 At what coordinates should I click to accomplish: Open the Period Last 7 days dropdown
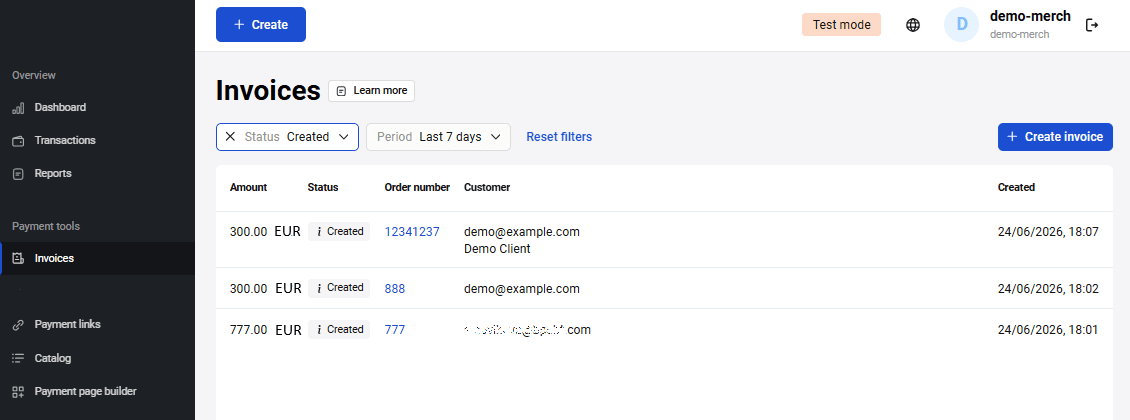pos(438,137)
